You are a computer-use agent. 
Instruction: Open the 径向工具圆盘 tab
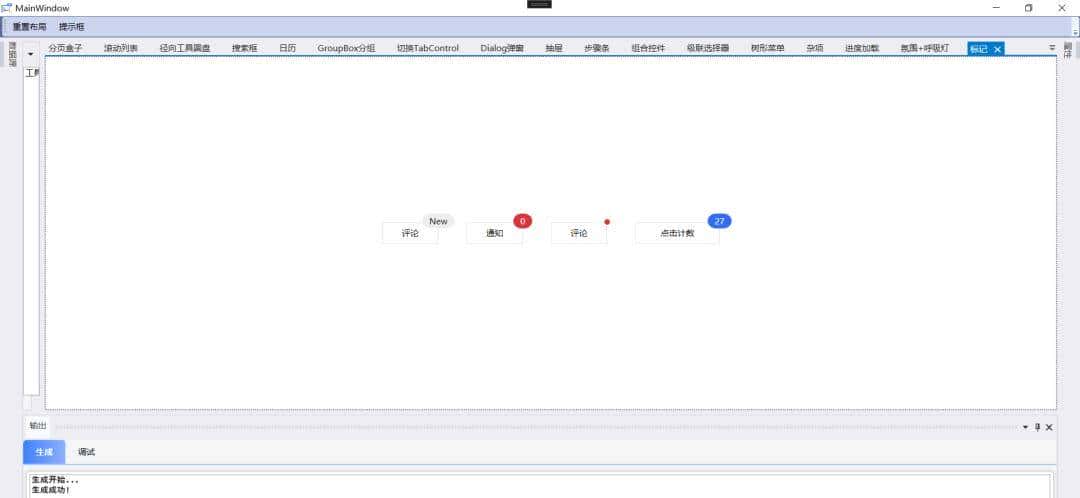coord(185,48)
